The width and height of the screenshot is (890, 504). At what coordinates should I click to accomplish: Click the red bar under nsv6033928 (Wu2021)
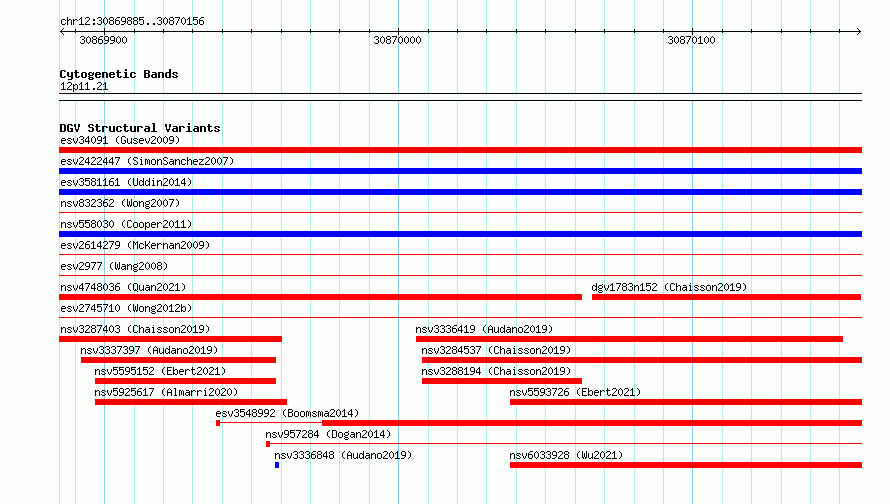point(686,465)
